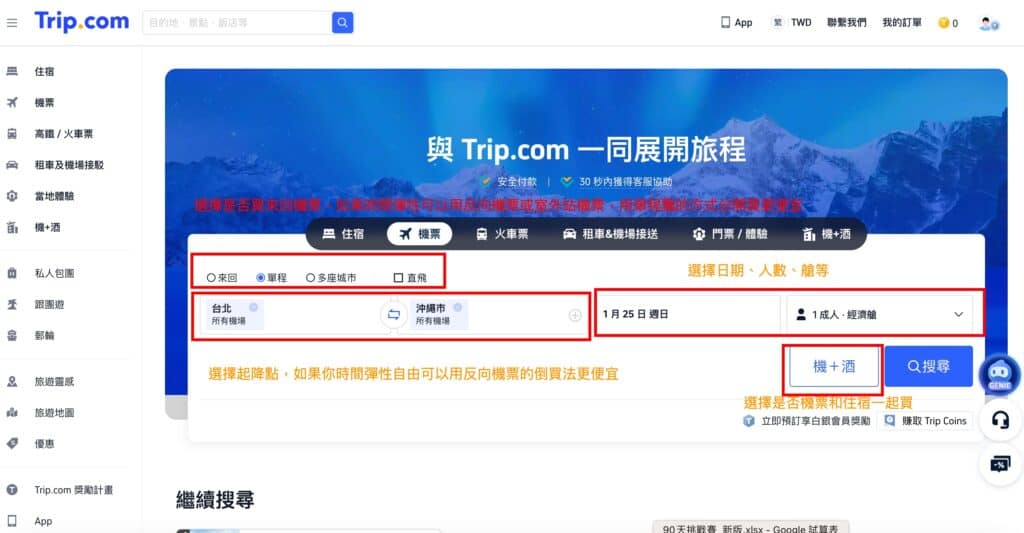Switch to the 門票 / 體驗 tab
The width and height of the screenshot is (1024, 533).
coord(729,234)
